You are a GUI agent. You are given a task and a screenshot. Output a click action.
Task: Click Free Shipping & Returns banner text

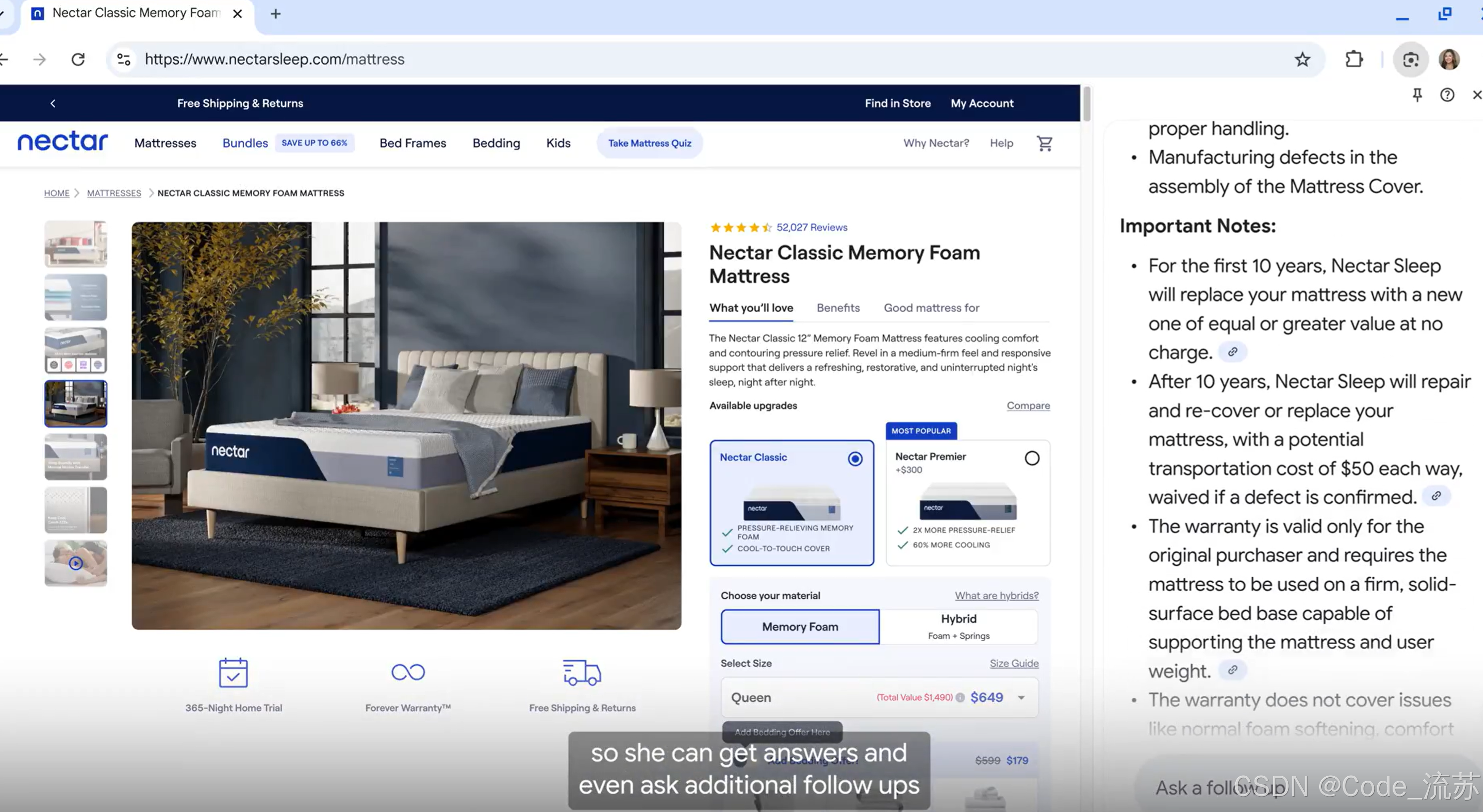240,103
